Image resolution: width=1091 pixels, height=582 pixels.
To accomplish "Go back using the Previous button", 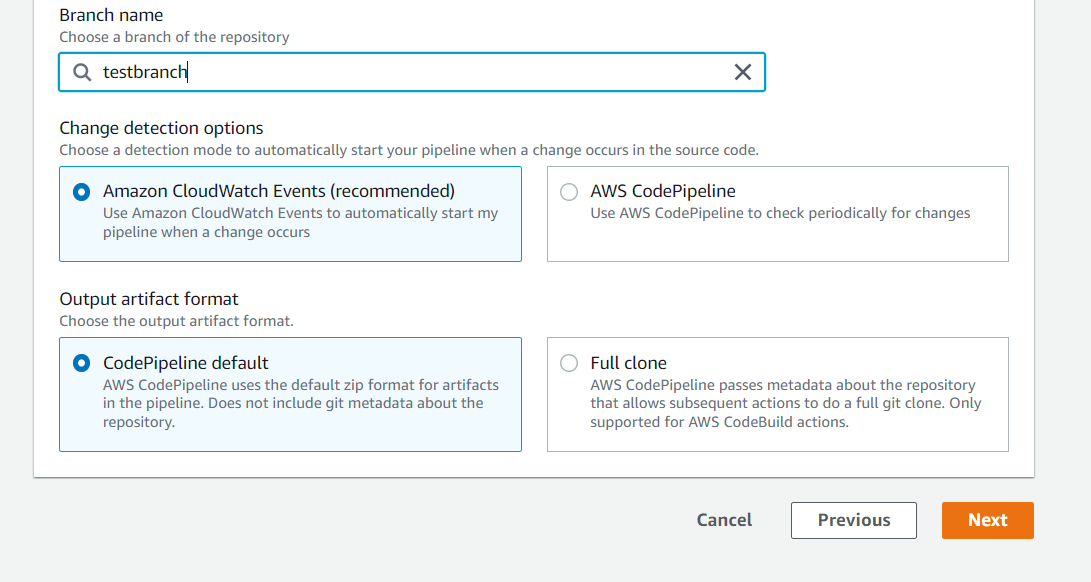I will point(854,520).
